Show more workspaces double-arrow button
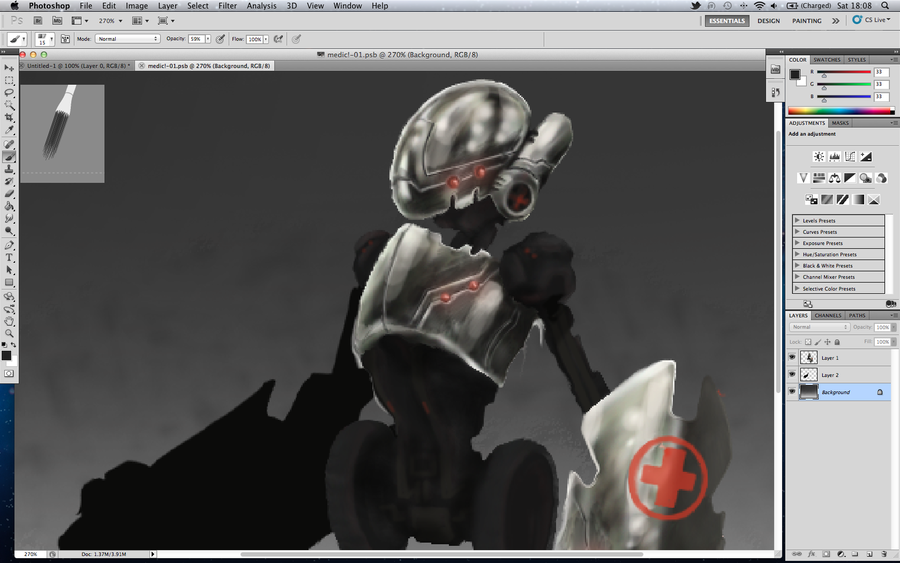Image resolution: width=900 pixels, height=563 pixels. 835,21
